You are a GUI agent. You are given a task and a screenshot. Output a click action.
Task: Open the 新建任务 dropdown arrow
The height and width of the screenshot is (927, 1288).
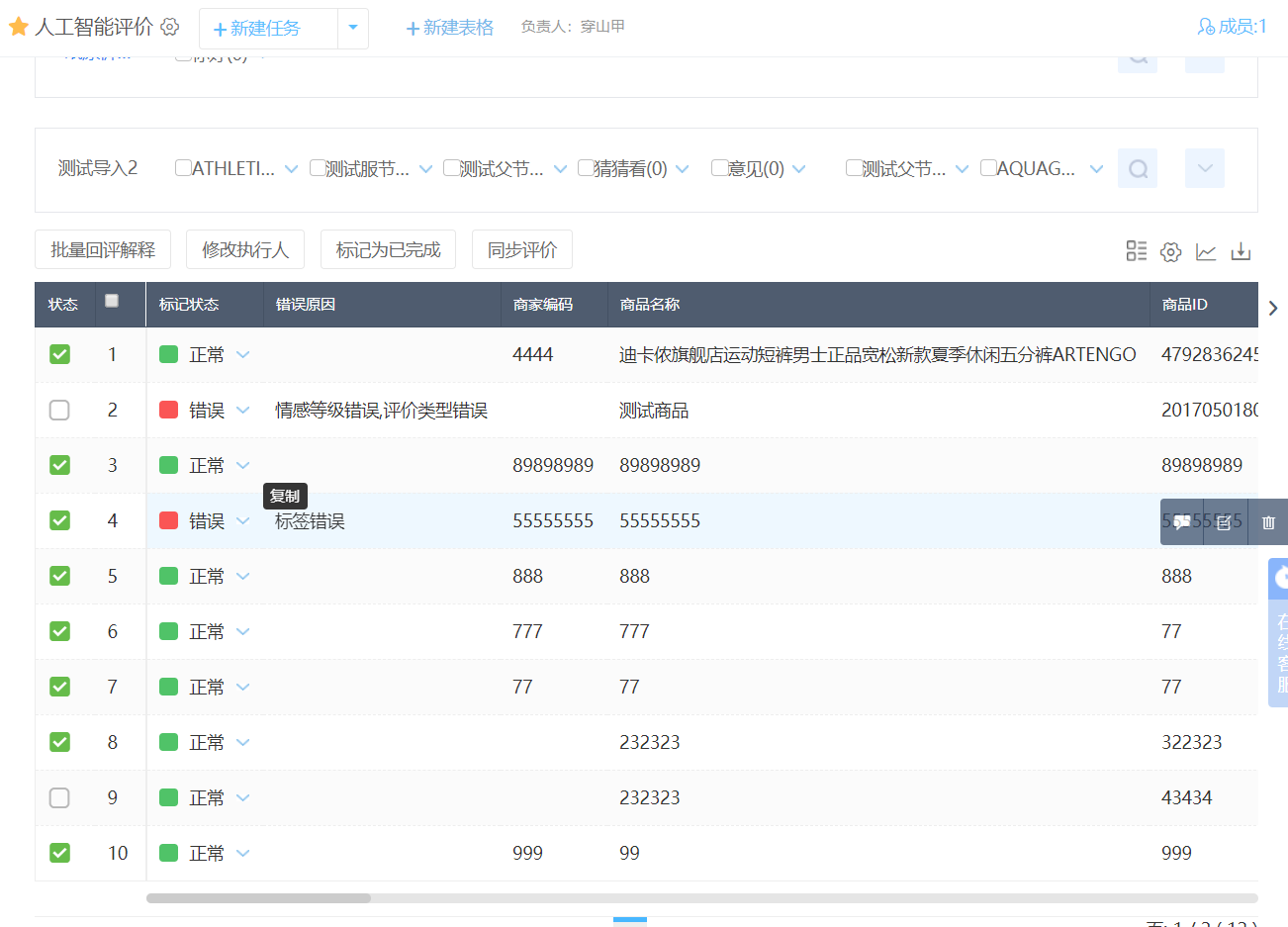point(353,28)
